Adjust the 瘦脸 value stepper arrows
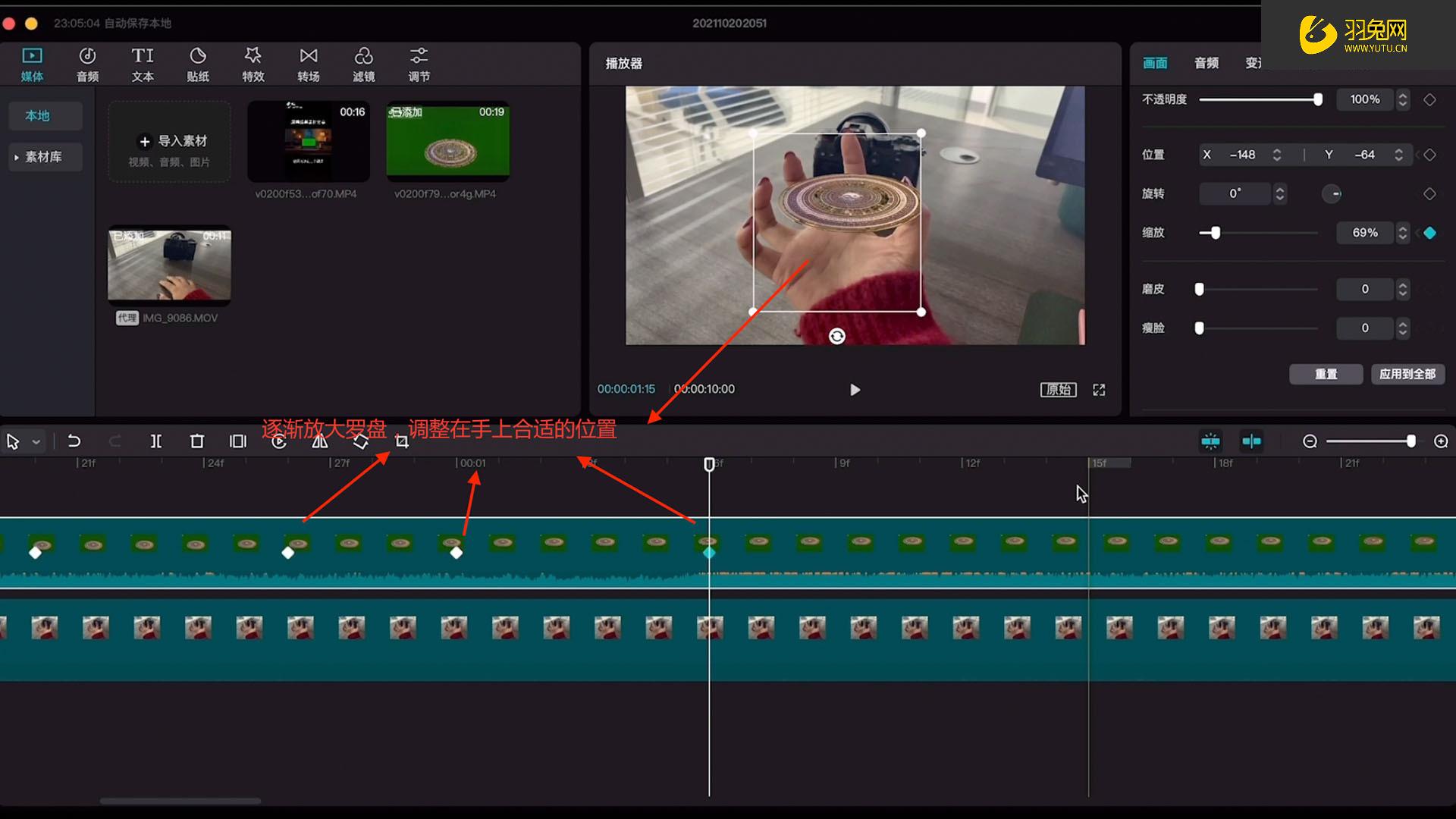Image resolution: width=1456 pixels, height=819 pixels. (1403, 328)
